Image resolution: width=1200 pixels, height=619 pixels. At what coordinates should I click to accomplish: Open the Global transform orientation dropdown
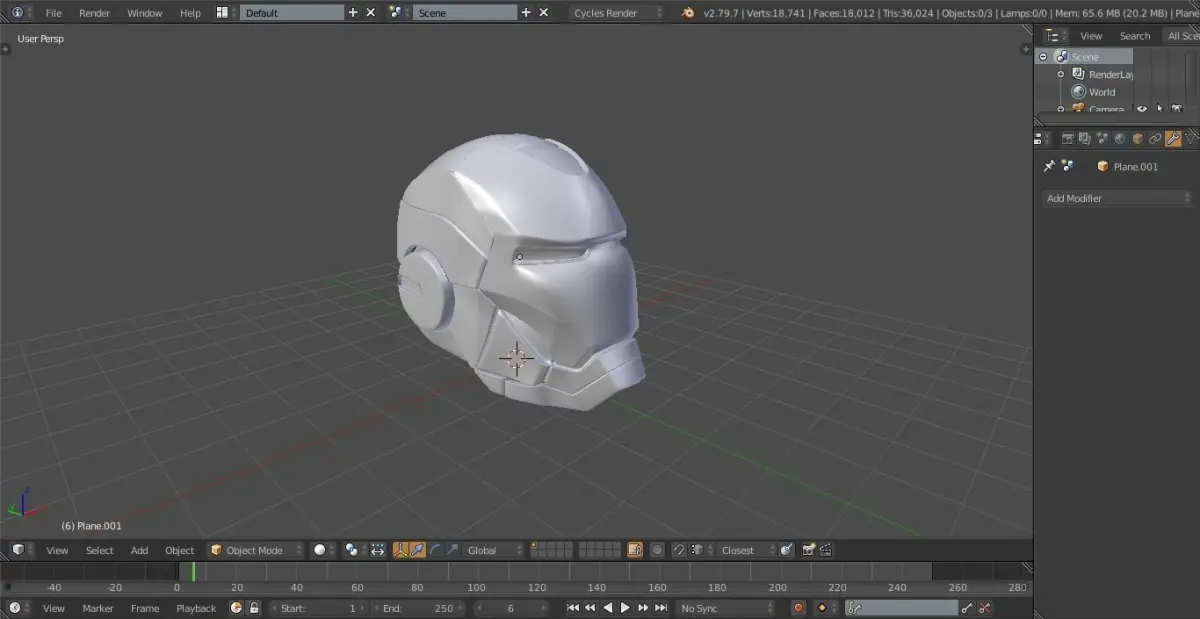pyautogui.click(x=494, y=550)
